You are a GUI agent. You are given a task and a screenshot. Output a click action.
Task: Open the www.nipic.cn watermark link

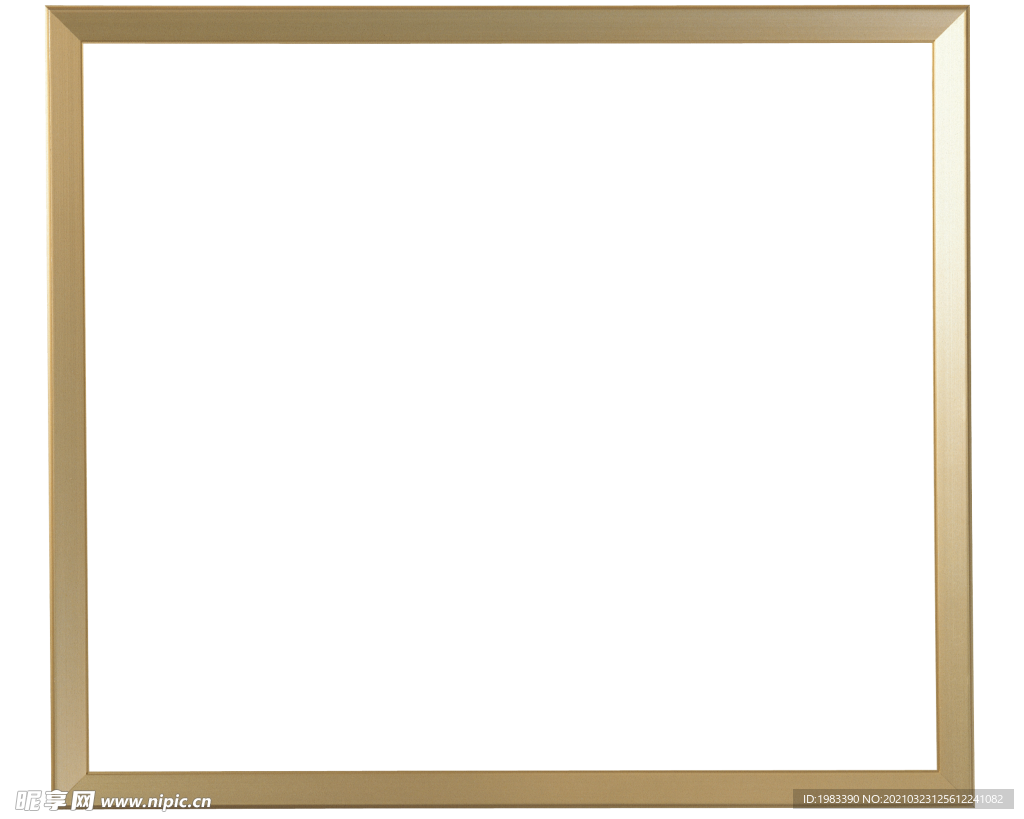pos(156,801)
